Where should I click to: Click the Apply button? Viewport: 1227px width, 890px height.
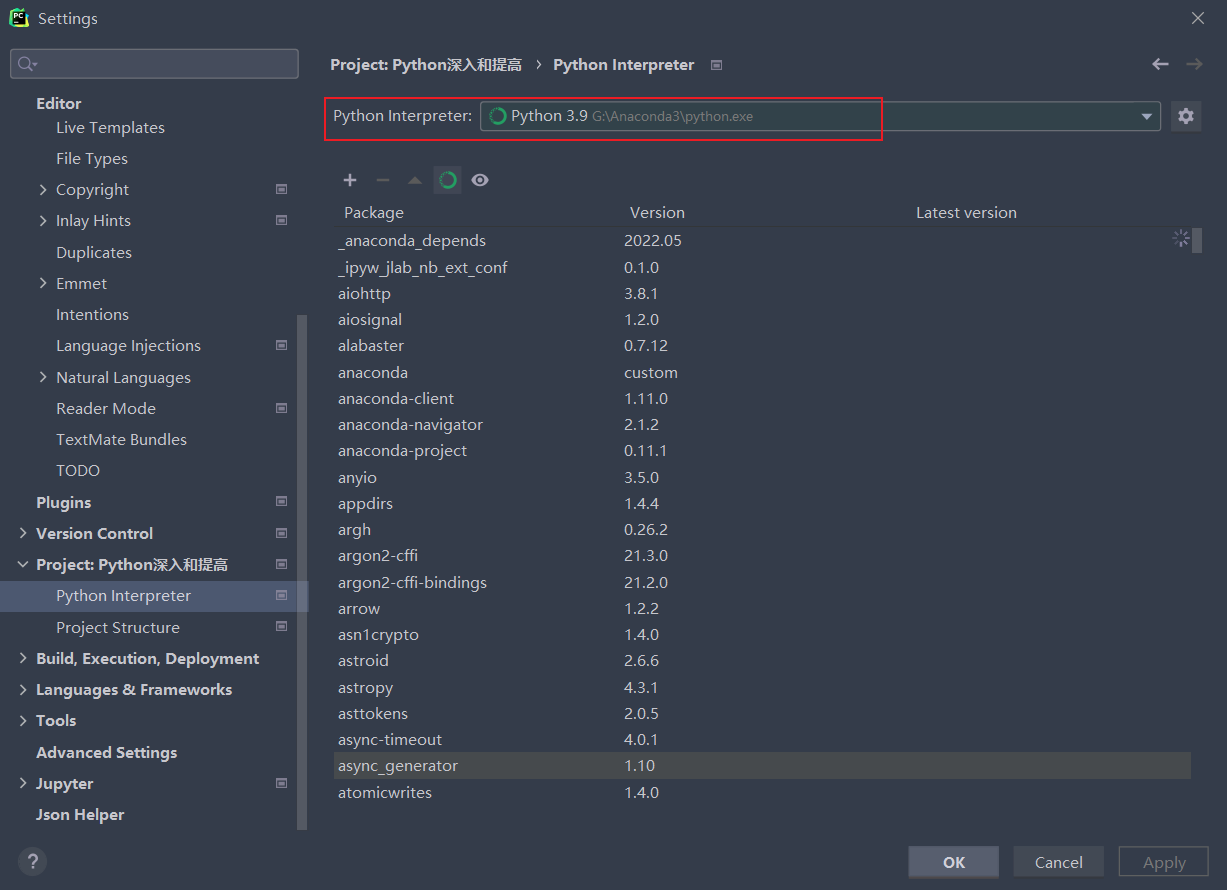tap(1164, 862)
